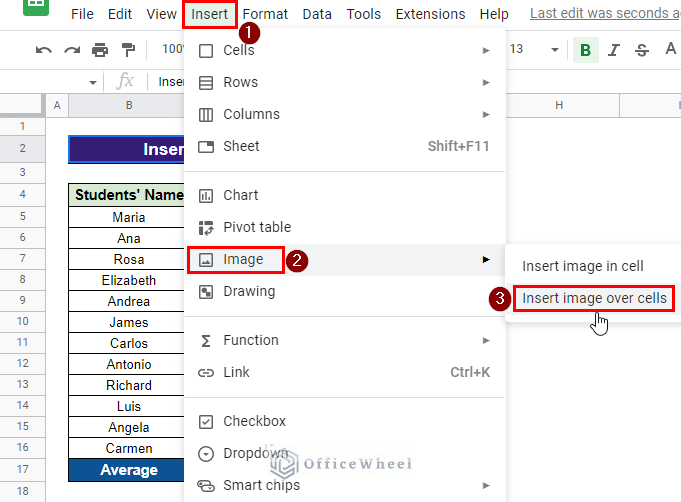Select the Average cell in column B
This screenshot has width=681, height=502.
[x=129, y=470]
